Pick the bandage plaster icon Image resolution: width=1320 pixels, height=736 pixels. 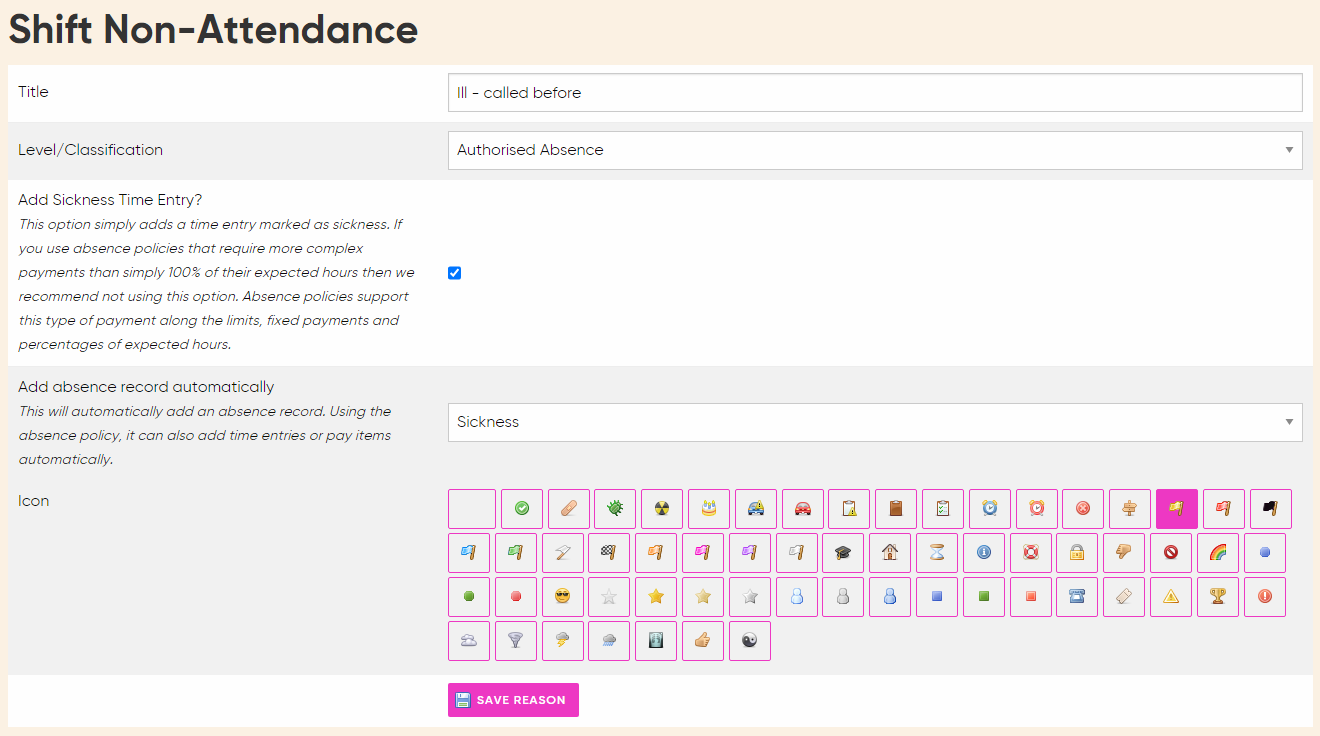point(569,509)
